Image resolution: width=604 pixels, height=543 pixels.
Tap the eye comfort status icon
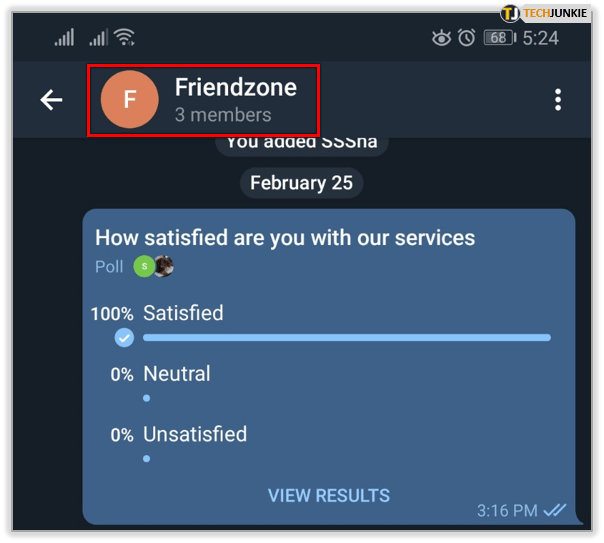pos(441,38)
